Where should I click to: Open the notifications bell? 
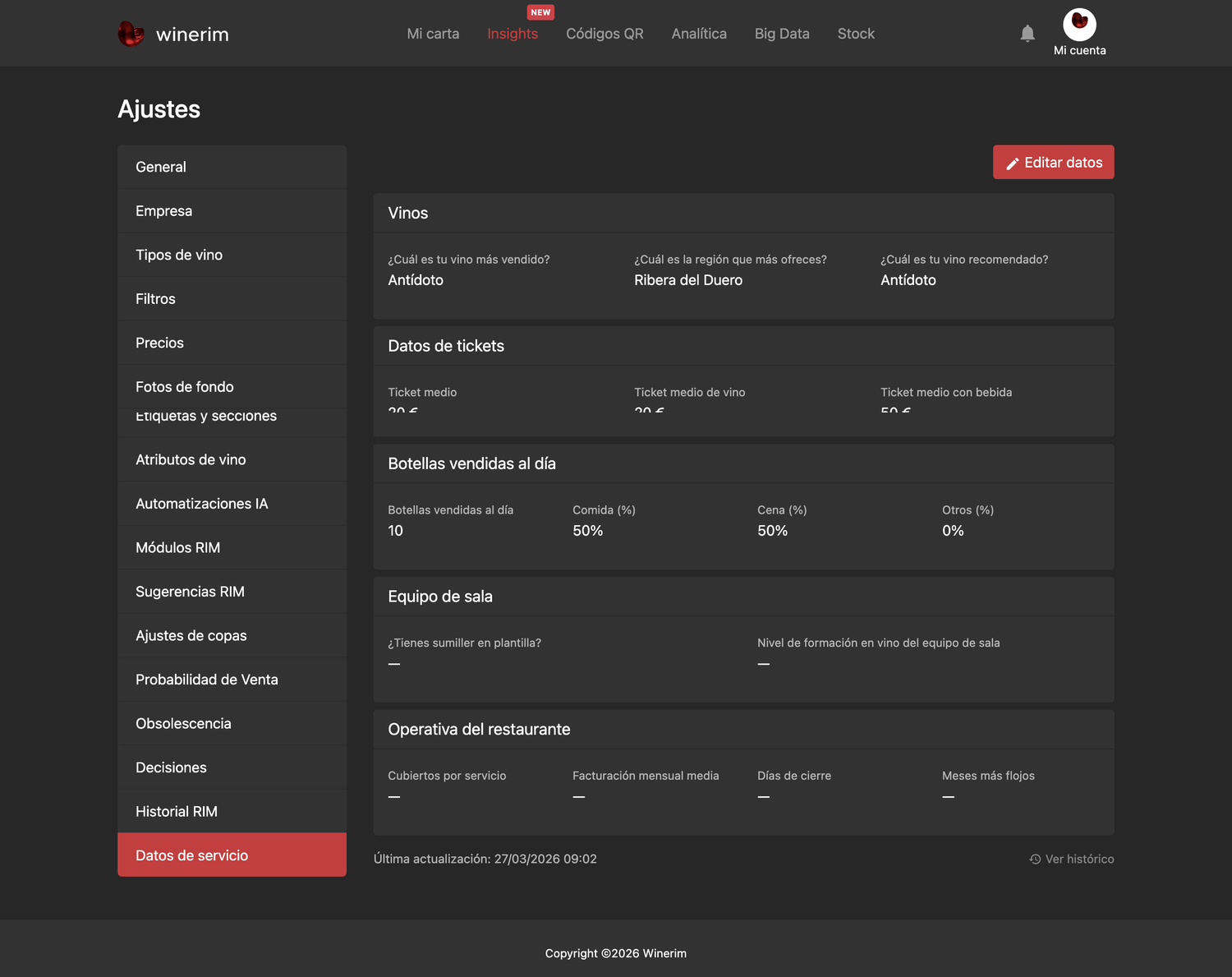(1027, 33)
